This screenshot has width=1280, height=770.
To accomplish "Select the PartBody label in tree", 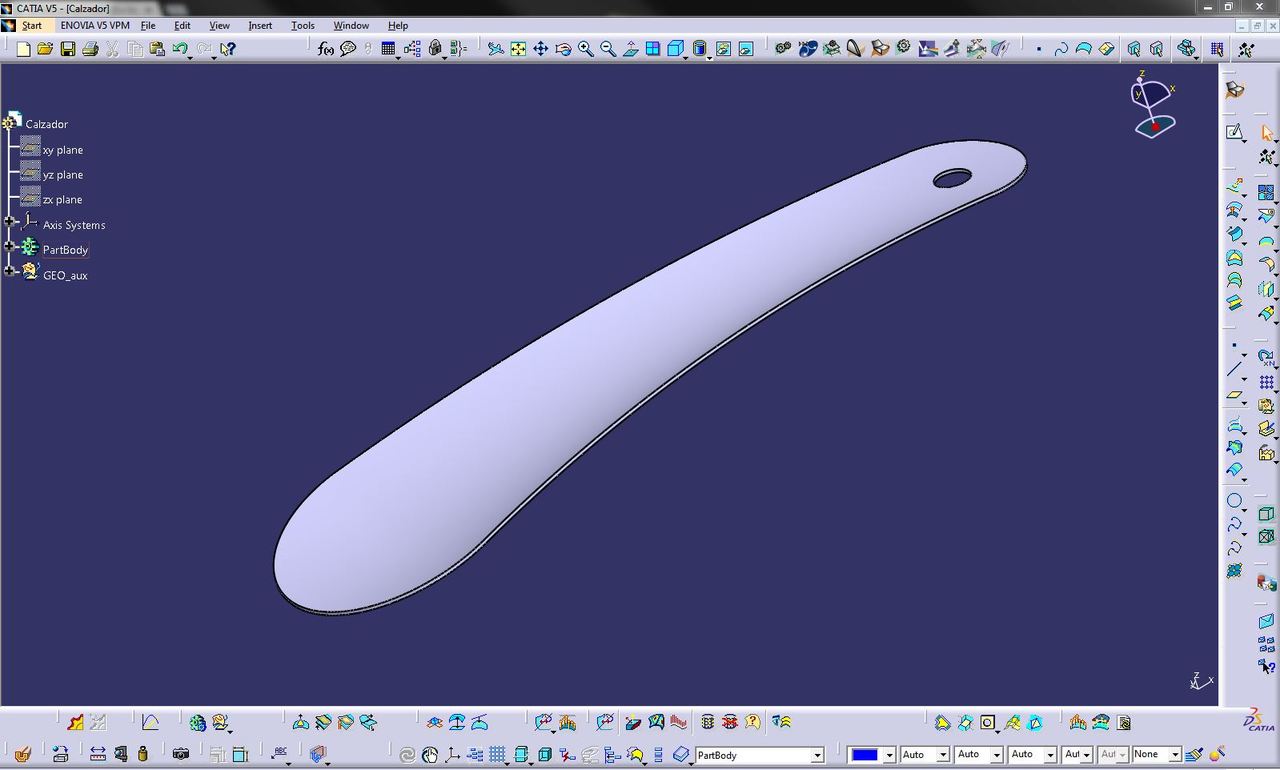I will [x=65, y=250].
